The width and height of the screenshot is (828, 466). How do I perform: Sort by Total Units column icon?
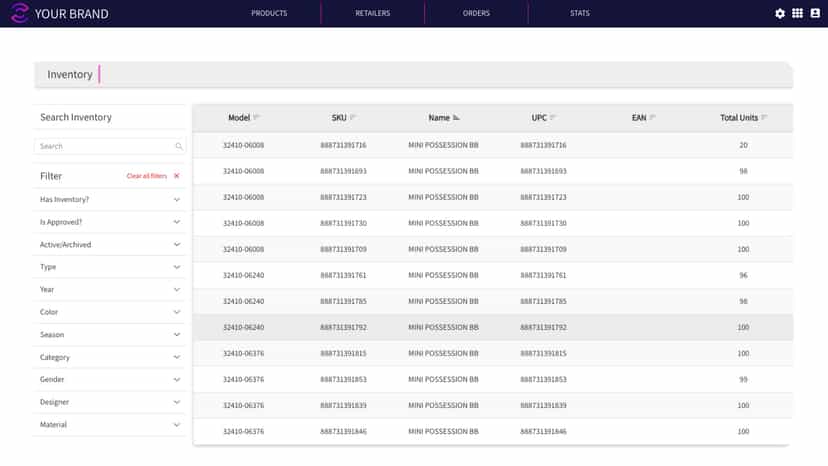tap(764, 117)
